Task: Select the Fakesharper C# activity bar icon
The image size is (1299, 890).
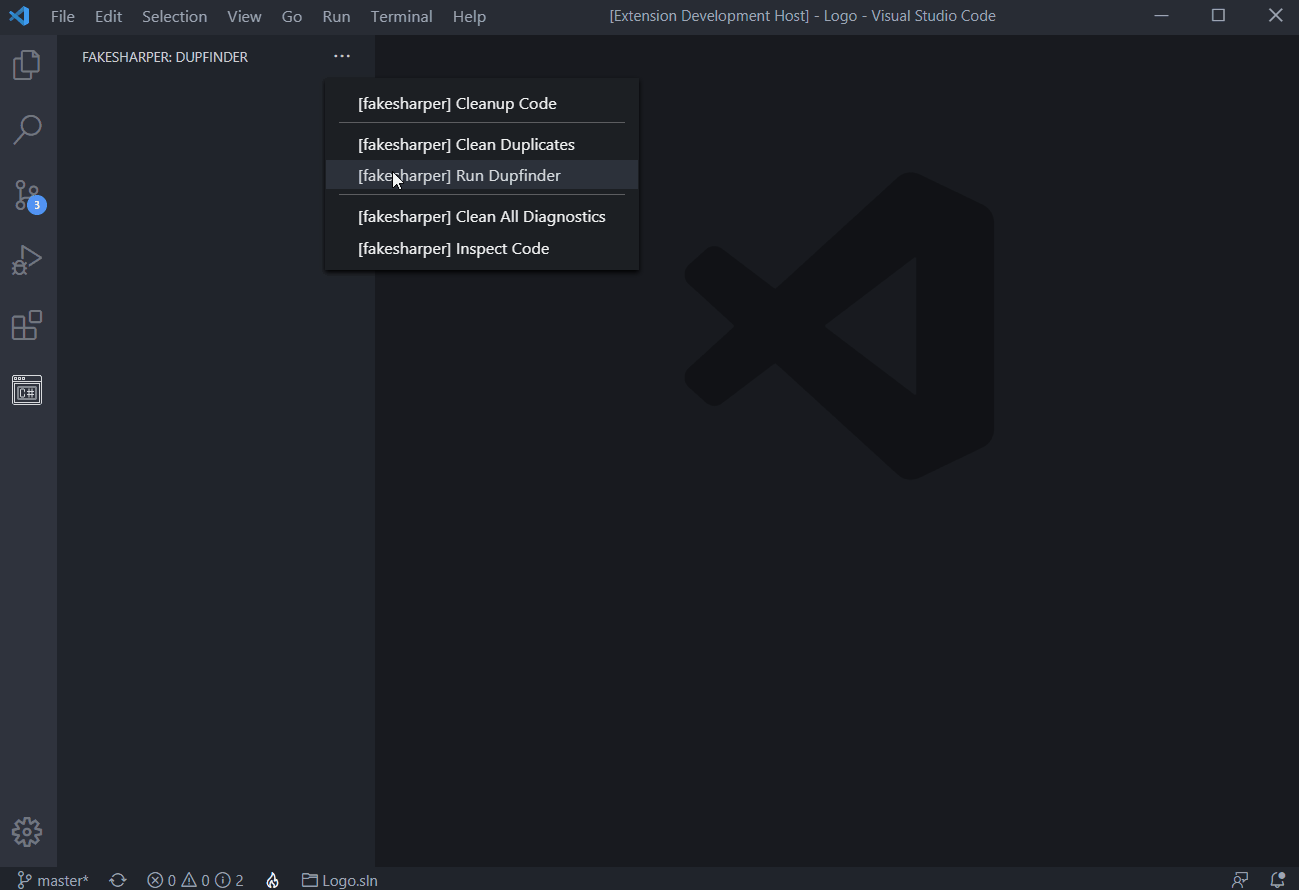Action: pyautogui.click(x=27, y=391)
